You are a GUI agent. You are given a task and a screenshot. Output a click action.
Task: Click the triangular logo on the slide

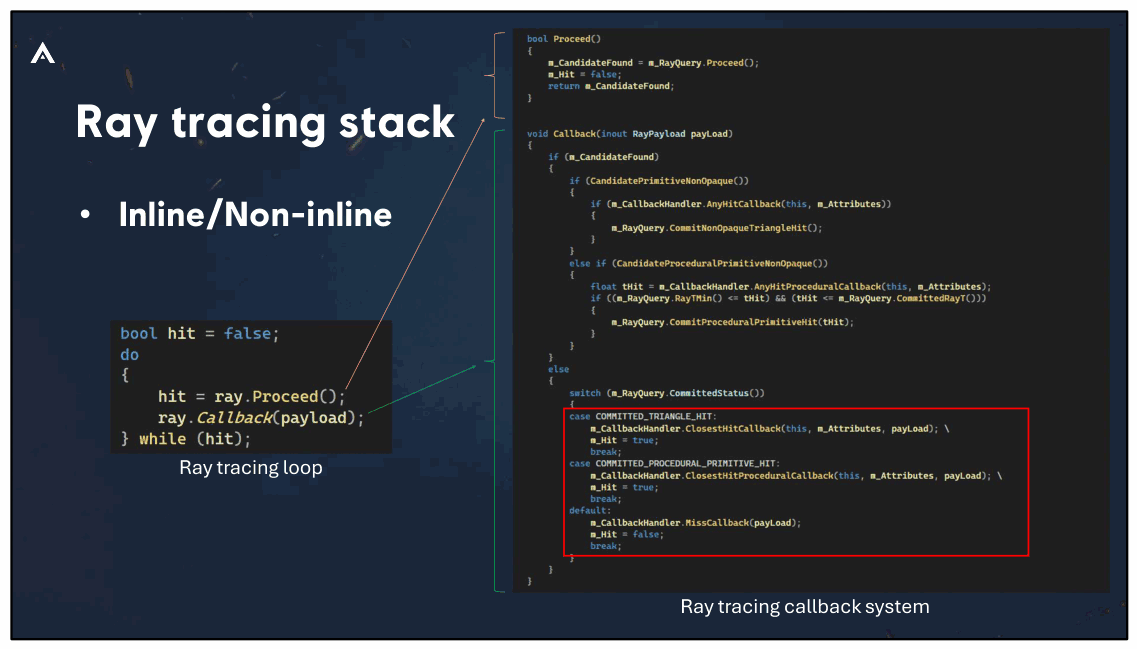[x=43, y=53]
